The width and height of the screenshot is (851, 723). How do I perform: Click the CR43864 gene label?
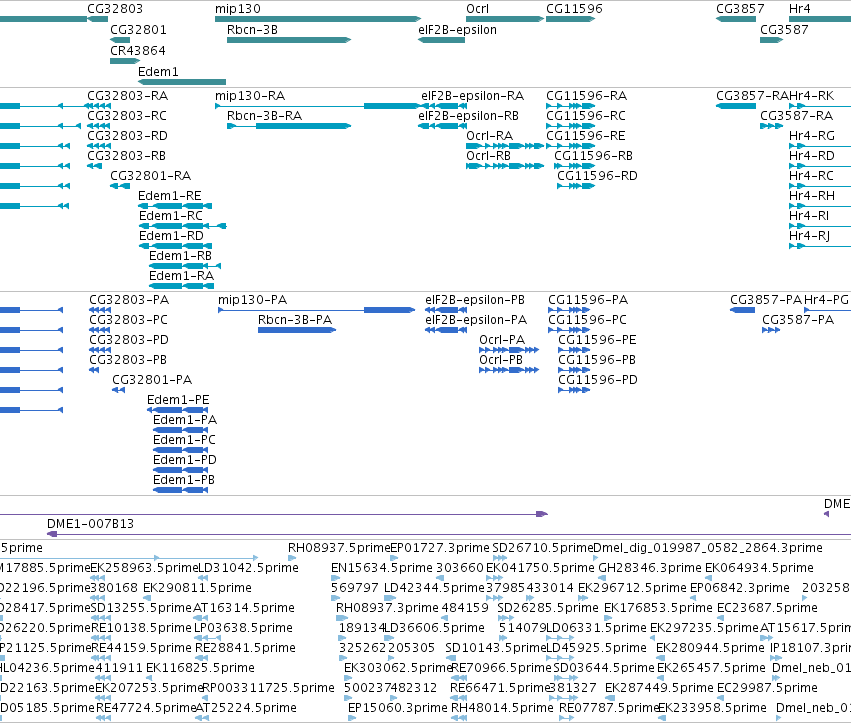click(138, 50)
